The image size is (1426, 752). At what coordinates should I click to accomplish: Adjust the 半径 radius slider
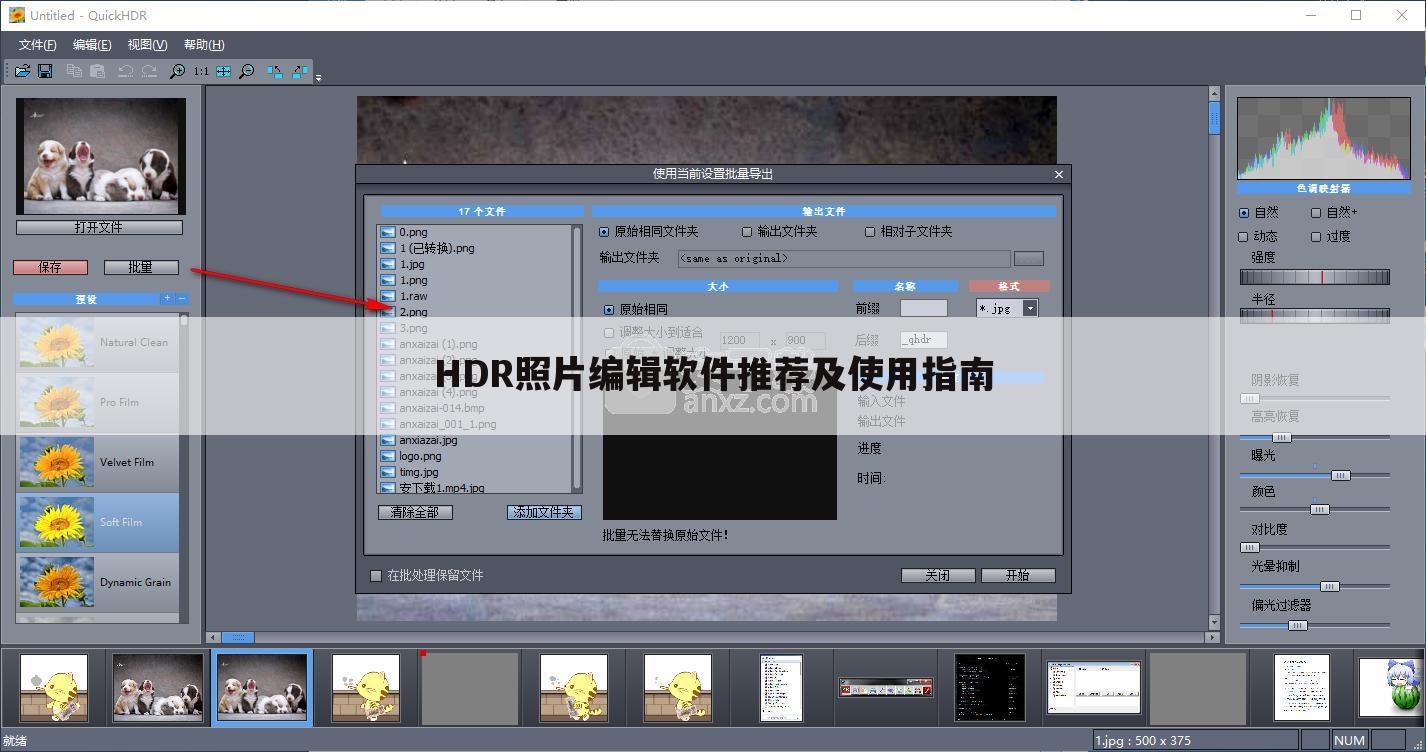point(1315,315)
